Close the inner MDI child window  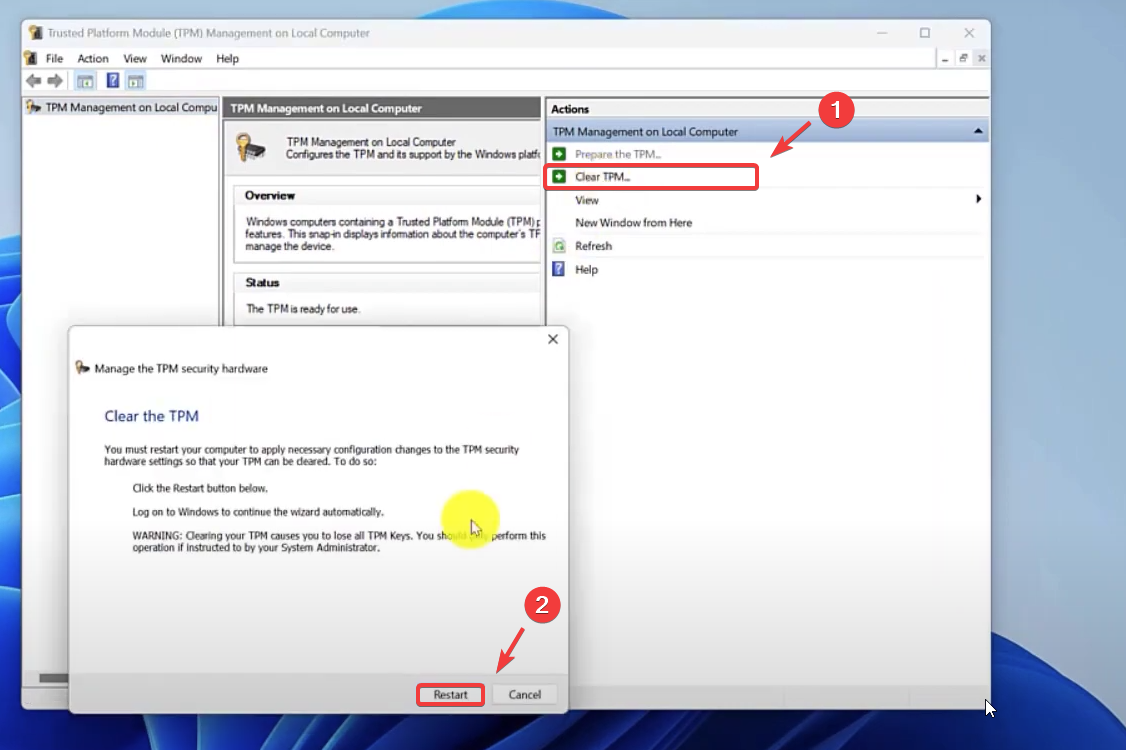(982, 58)
